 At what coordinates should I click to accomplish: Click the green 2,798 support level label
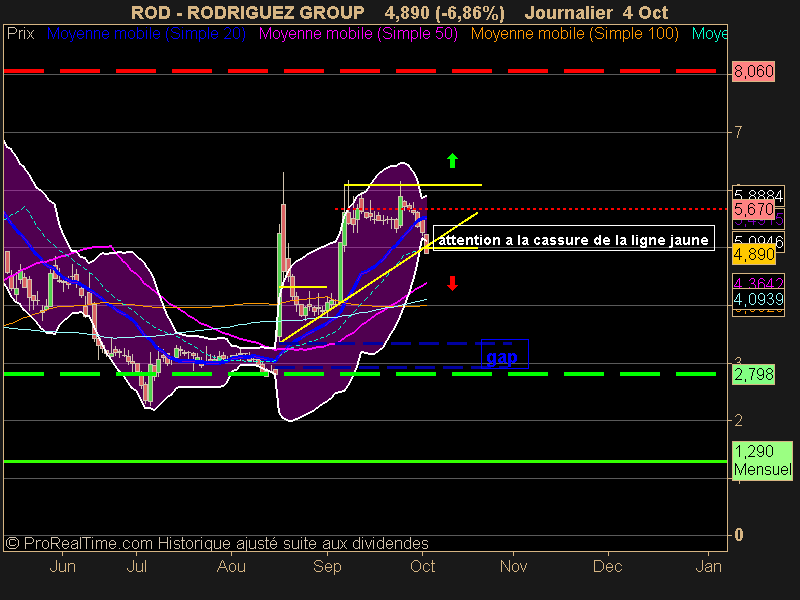pyautogui.click(x=754, y=374)
